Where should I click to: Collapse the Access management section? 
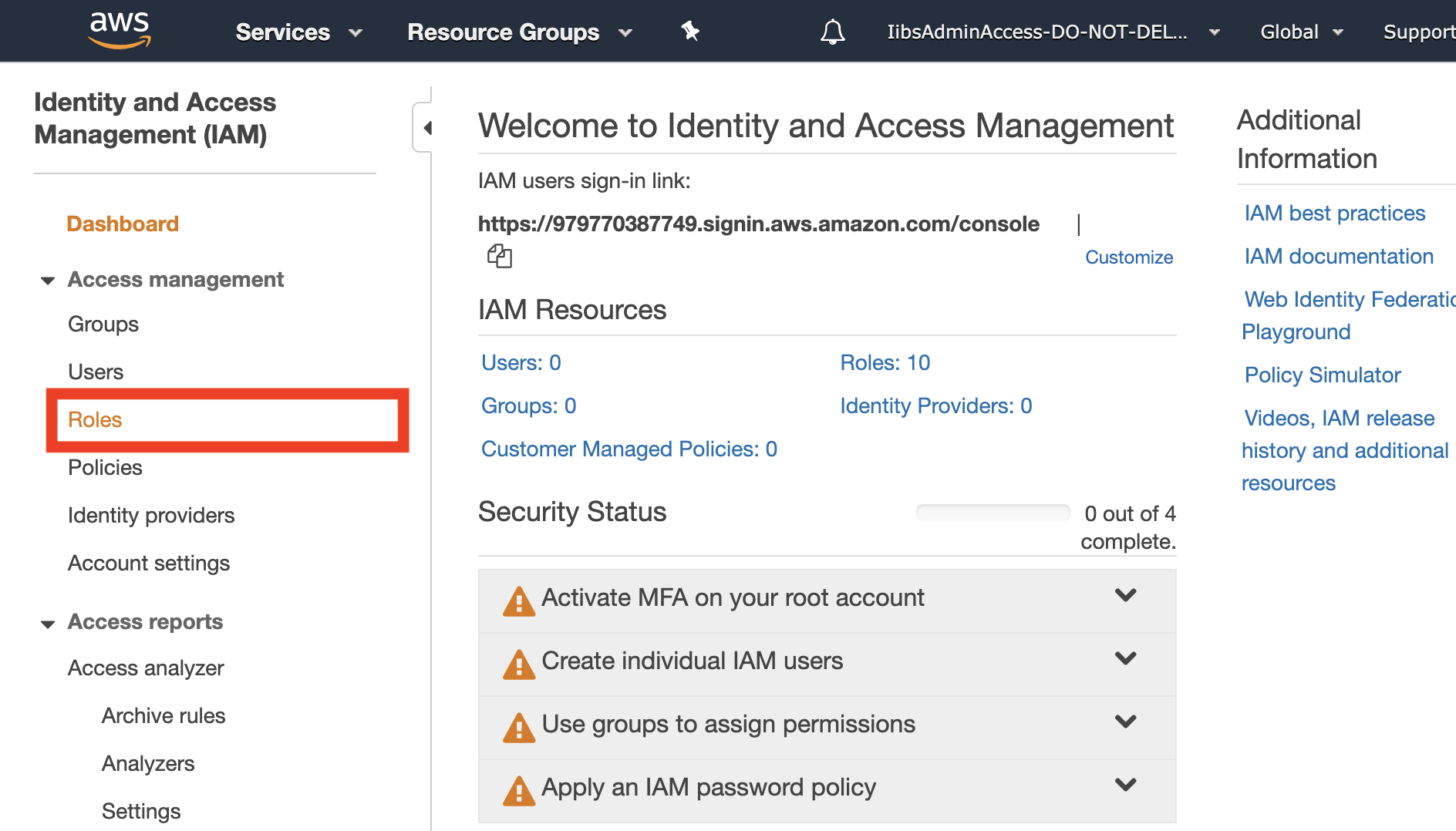coord(48,281)
